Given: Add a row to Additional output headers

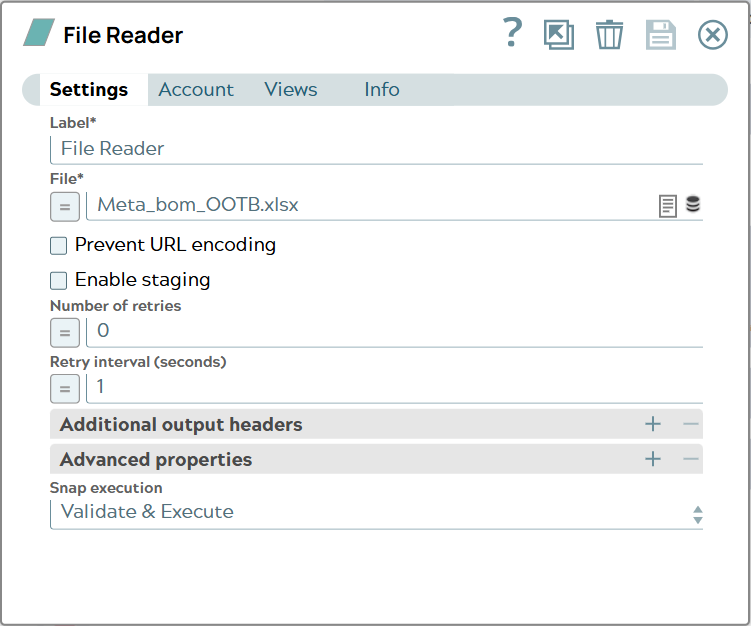Looking at the screenshot, I should pyautogui.click(x=653, y=424).
